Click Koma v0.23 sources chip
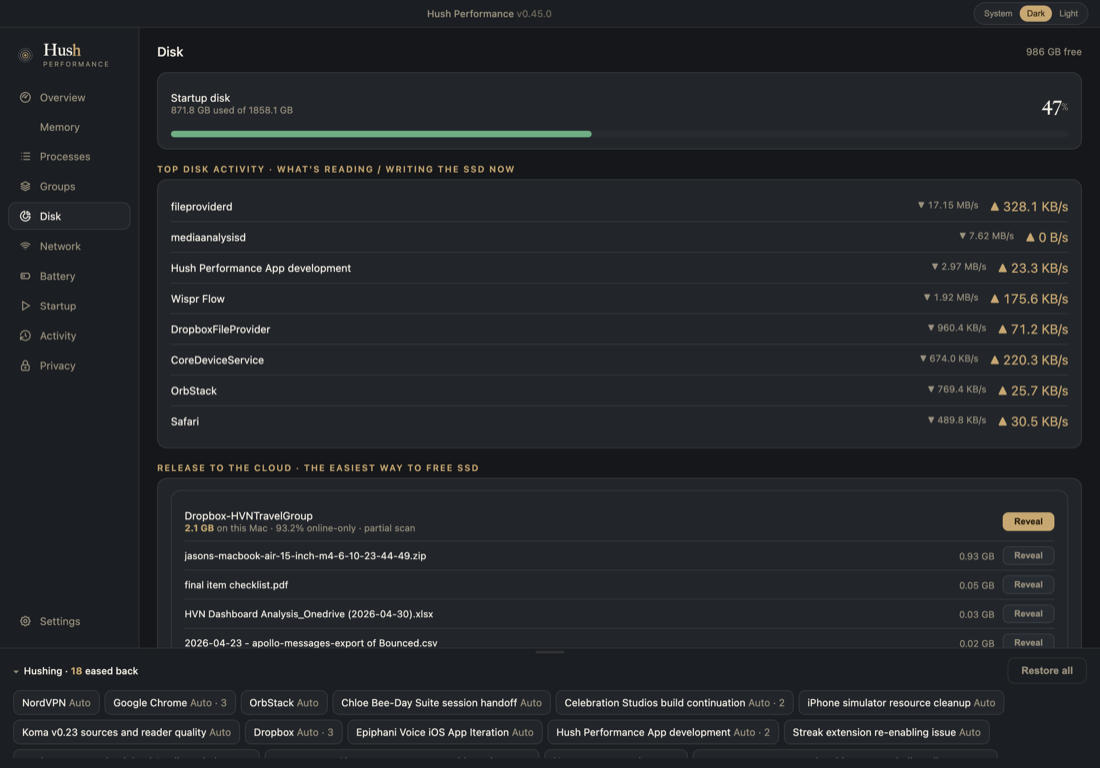The height and width of the screenshot is (768, 1100). (x=126, y=732)
